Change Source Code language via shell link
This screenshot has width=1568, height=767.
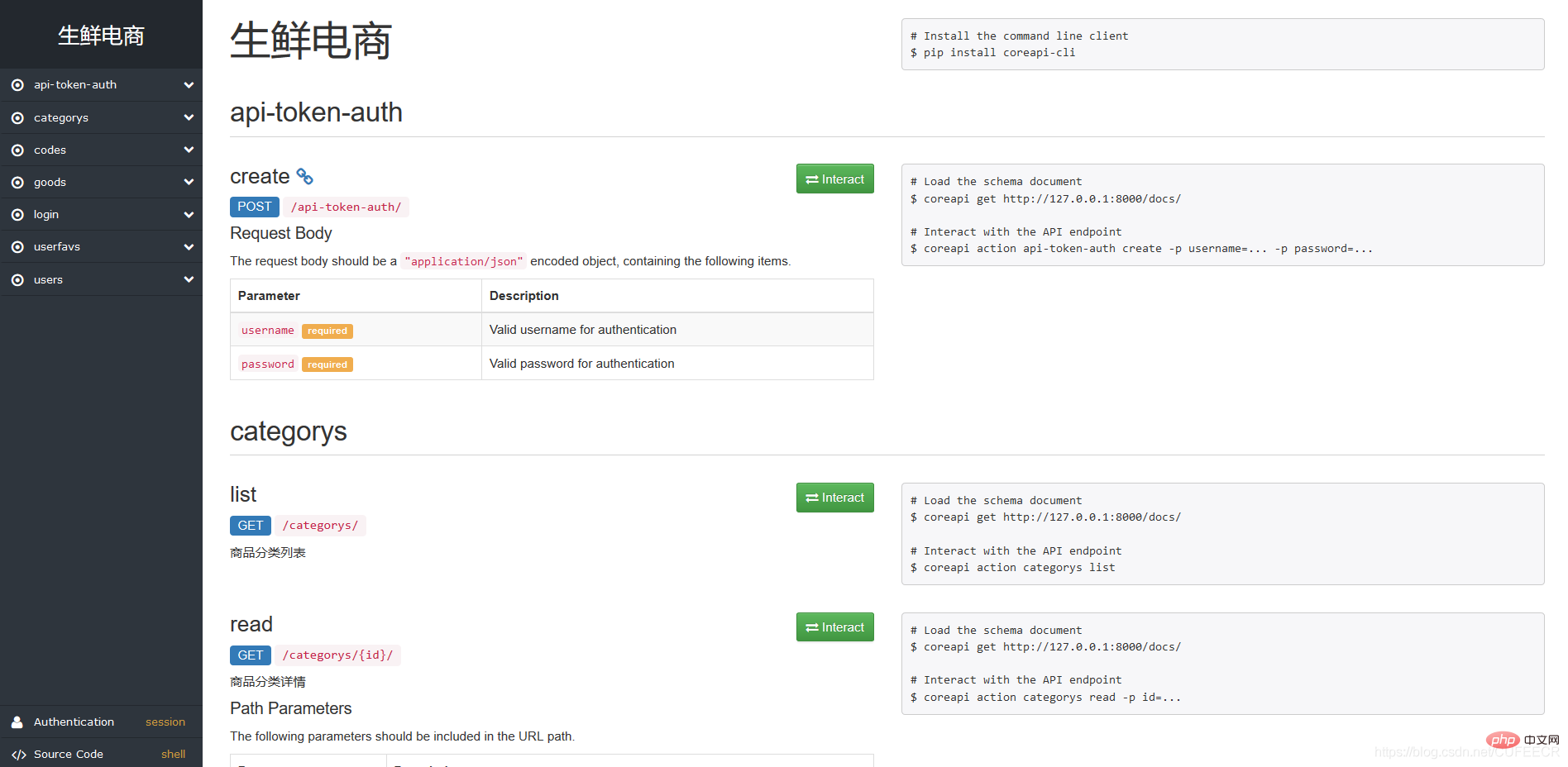pyautogui.click(x=173, y=755)
